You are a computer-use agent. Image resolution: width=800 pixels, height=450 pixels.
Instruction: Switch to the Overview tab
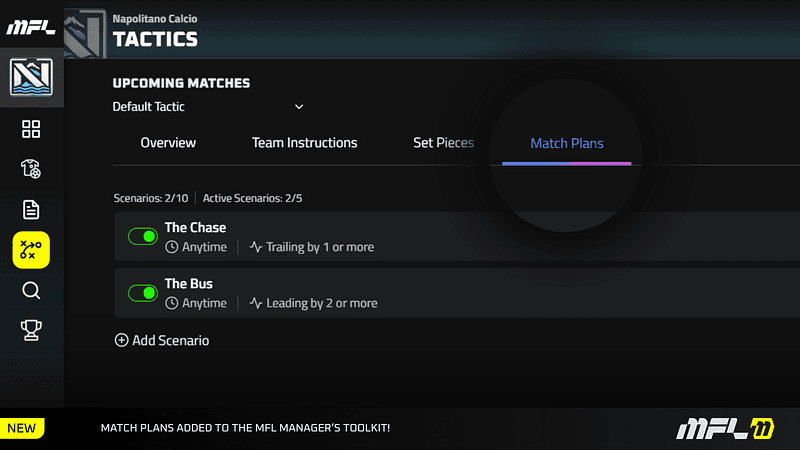click(168, 143)
